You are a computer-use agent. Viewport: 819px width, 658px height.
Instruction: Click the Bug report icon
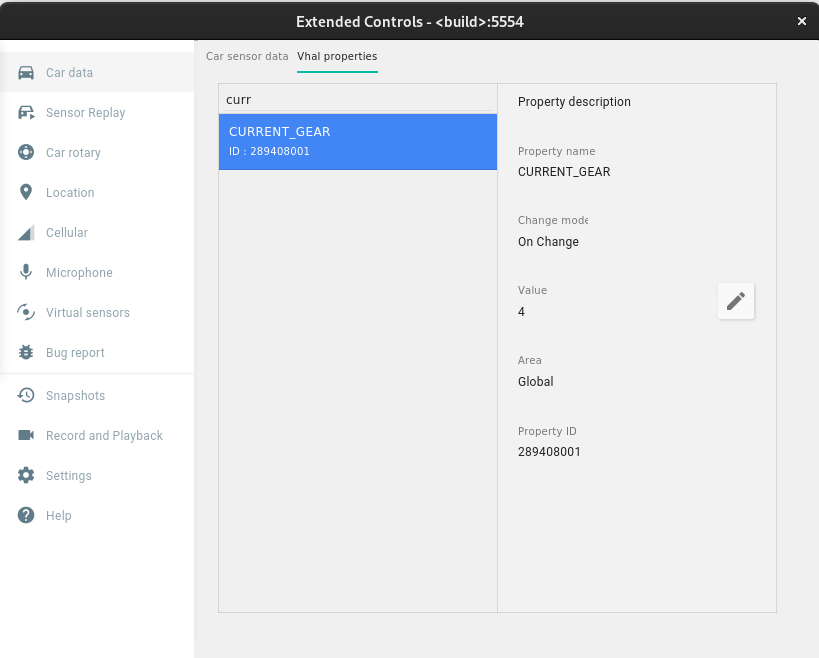26,353
